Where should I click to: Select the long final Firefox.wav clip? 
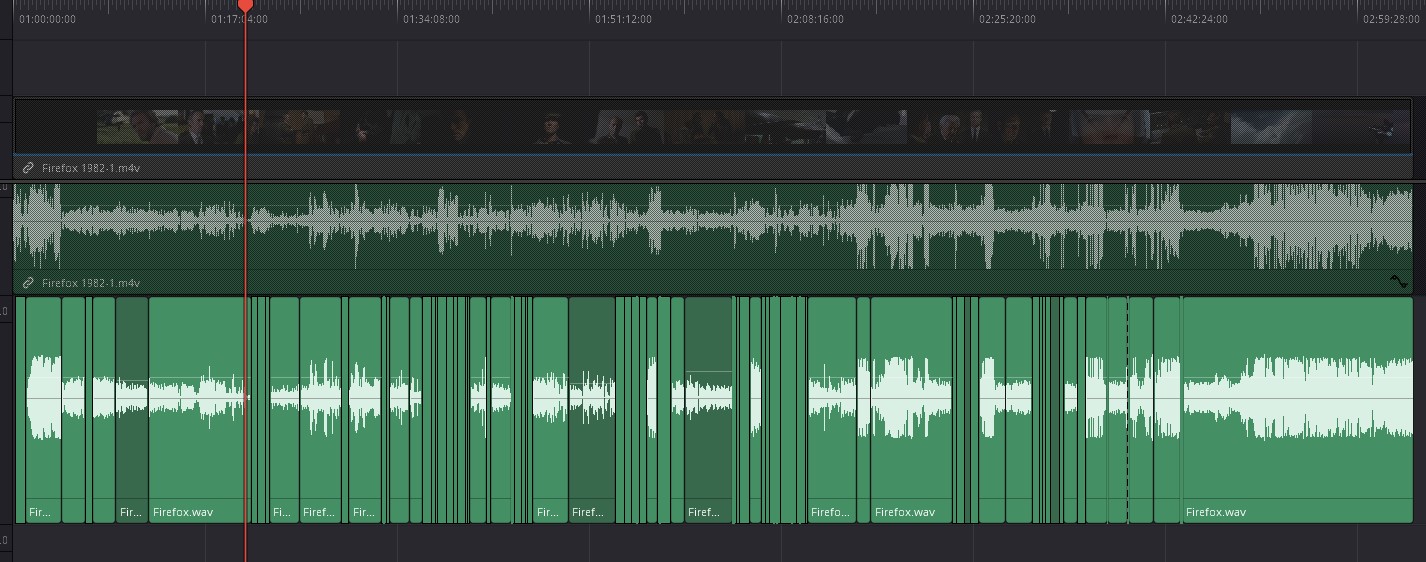1297,410
